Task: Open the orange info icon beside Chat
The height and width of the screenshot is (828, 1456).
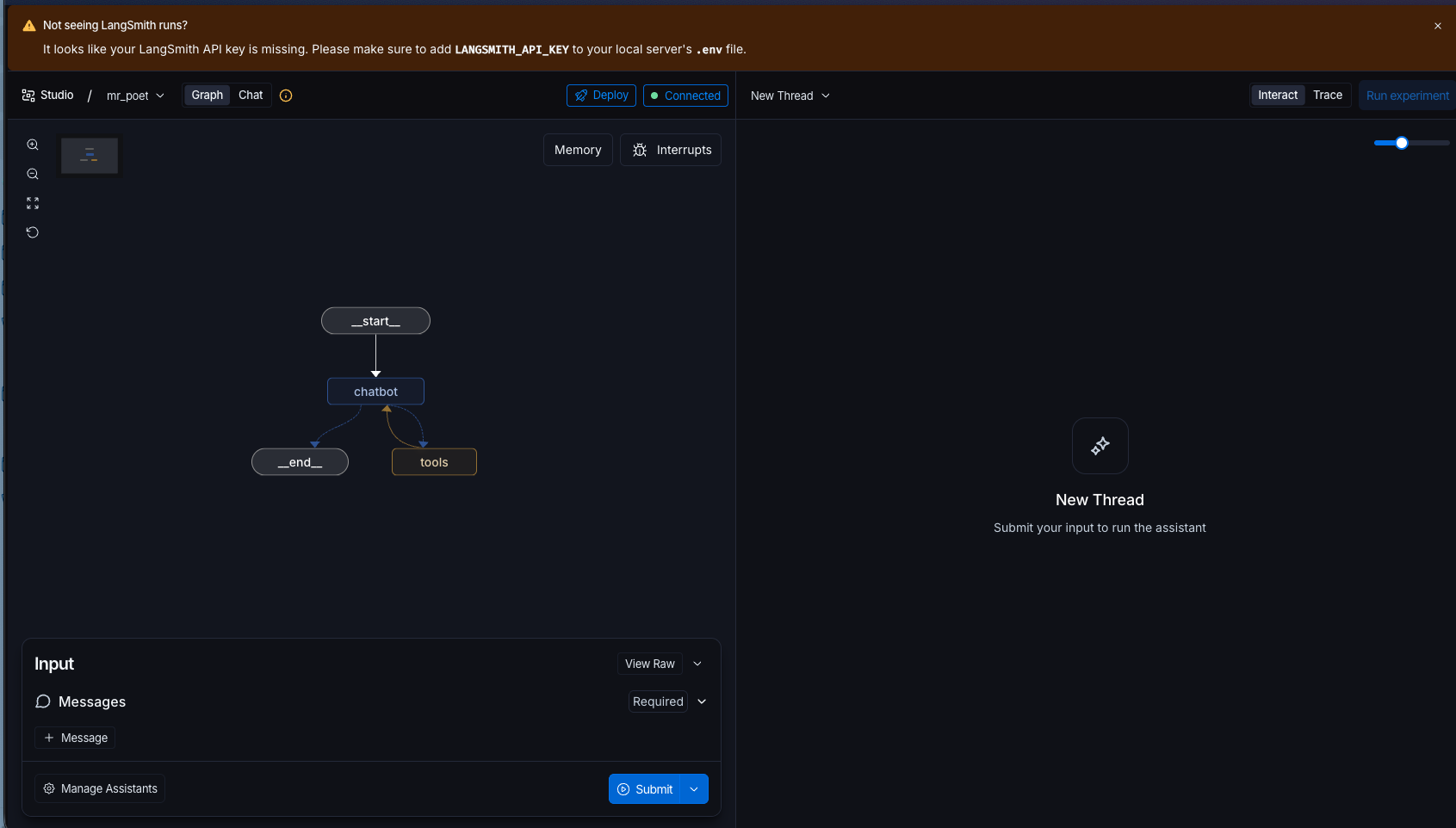Action: 286,96
